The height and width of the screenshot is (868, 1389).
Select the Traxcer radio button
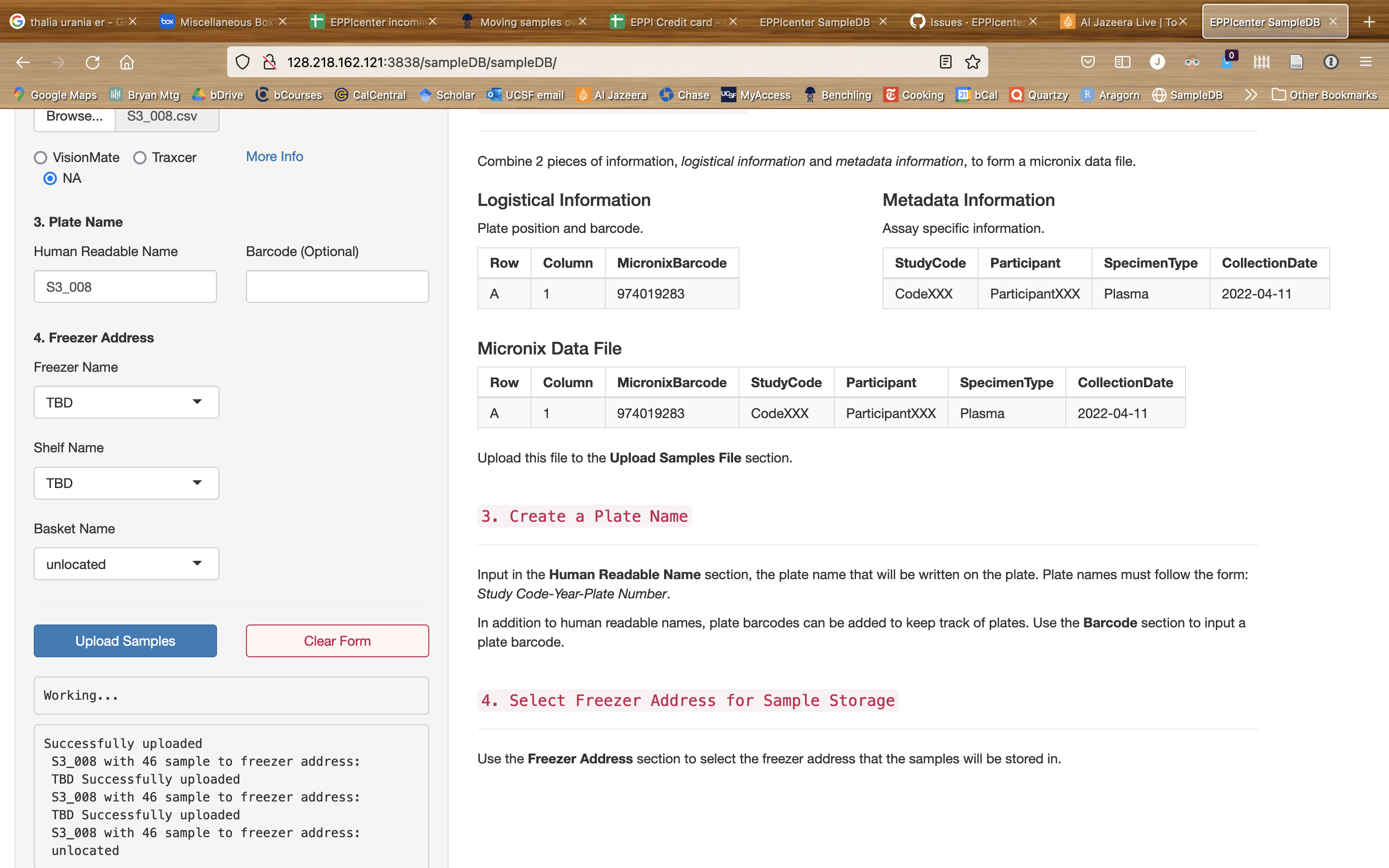pos(139,157)
